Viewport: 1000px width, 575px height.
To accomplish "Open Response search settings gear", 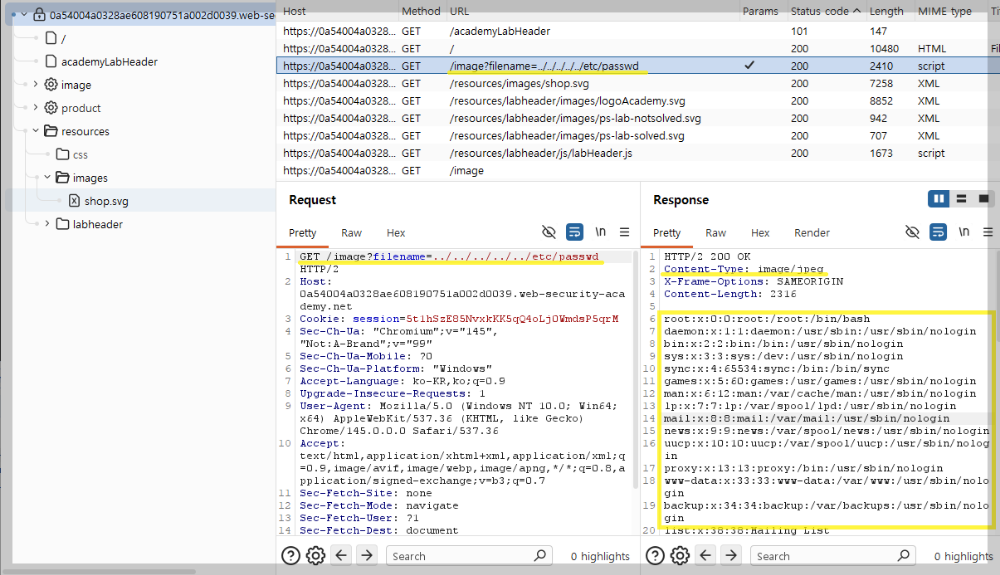I will (x=680, y=556).
